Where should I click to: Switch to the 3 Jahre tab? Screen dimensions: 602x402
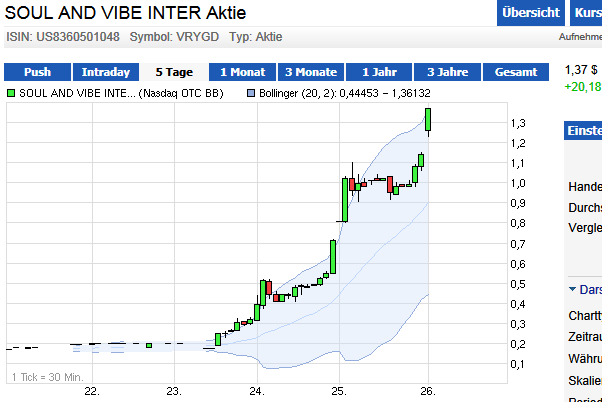click(x=447, y=72)
